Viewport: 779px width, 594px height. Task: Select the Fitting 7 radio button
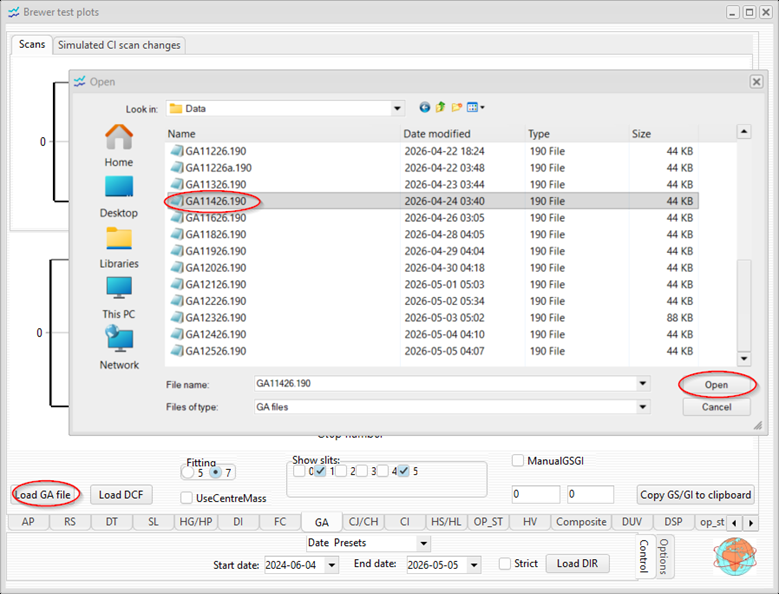216,472
